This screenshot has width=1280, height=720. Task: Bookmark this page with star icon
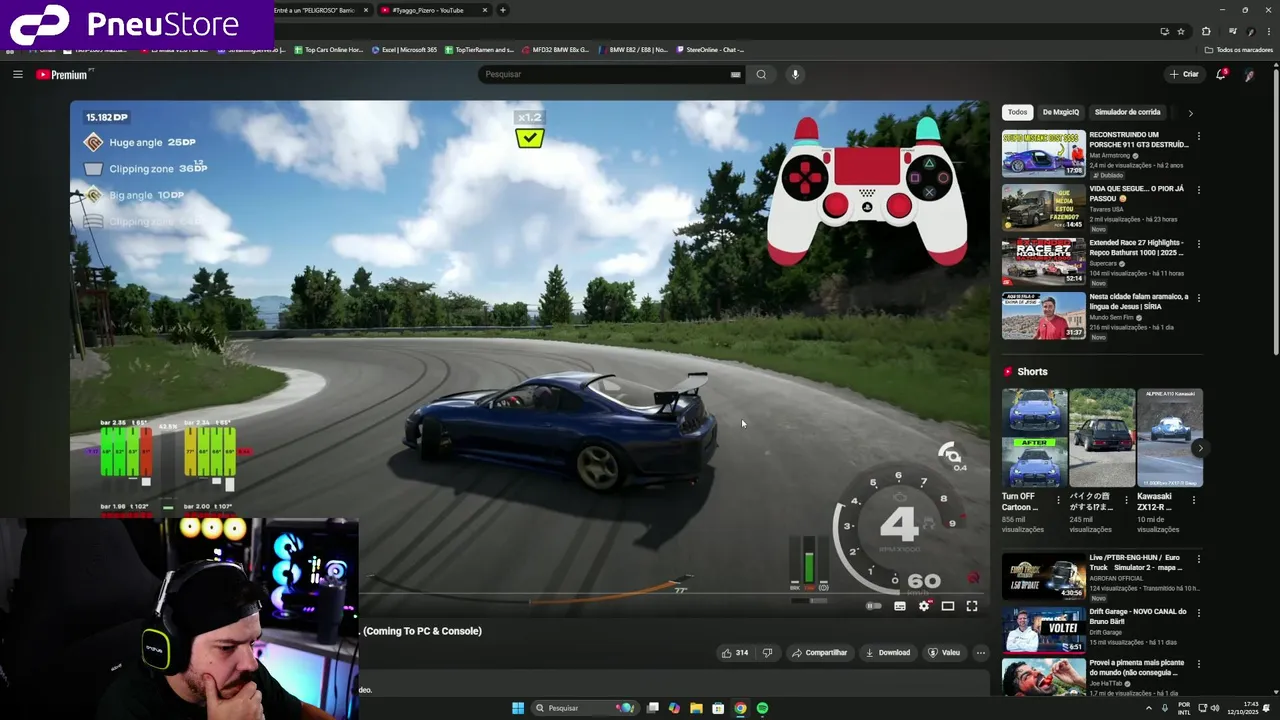(x=1181, y=31)
